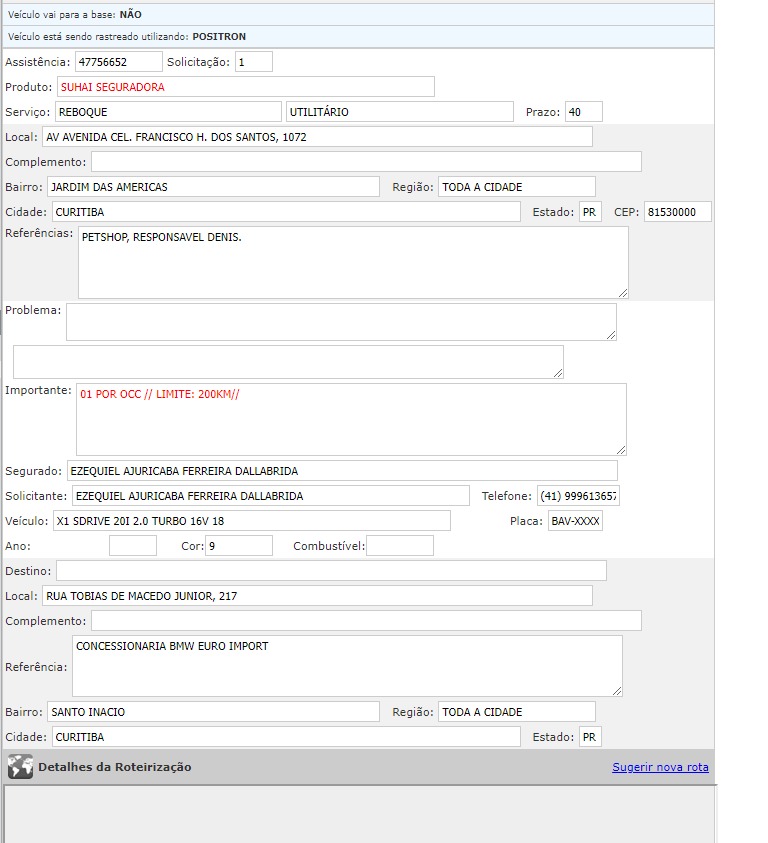
Task: Click the Bairro field showing JARDIM DAS AMERICAS
Action: (213, 187)
